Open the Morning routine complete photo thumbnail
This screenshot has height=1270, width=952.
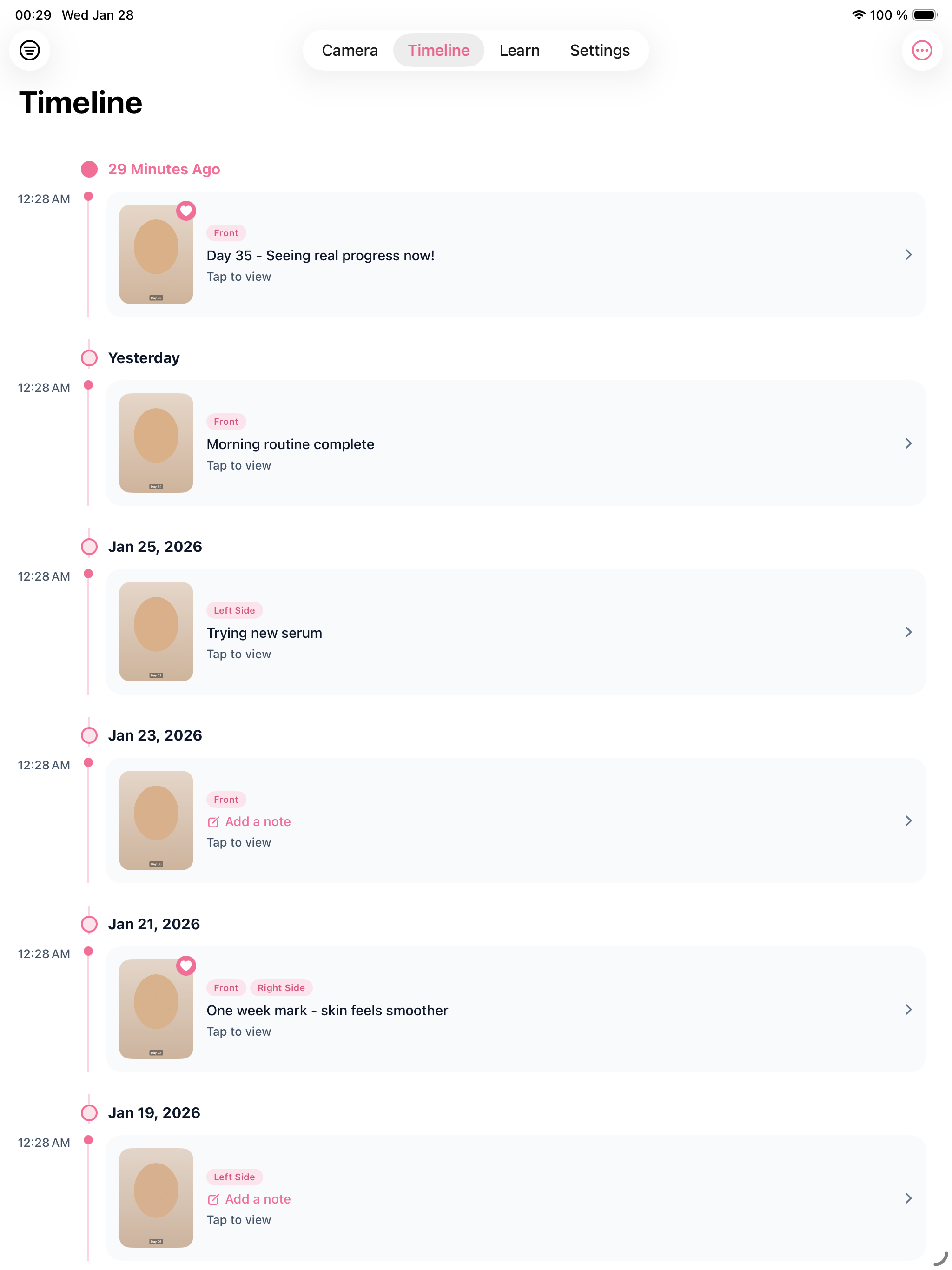coord(156,443)
